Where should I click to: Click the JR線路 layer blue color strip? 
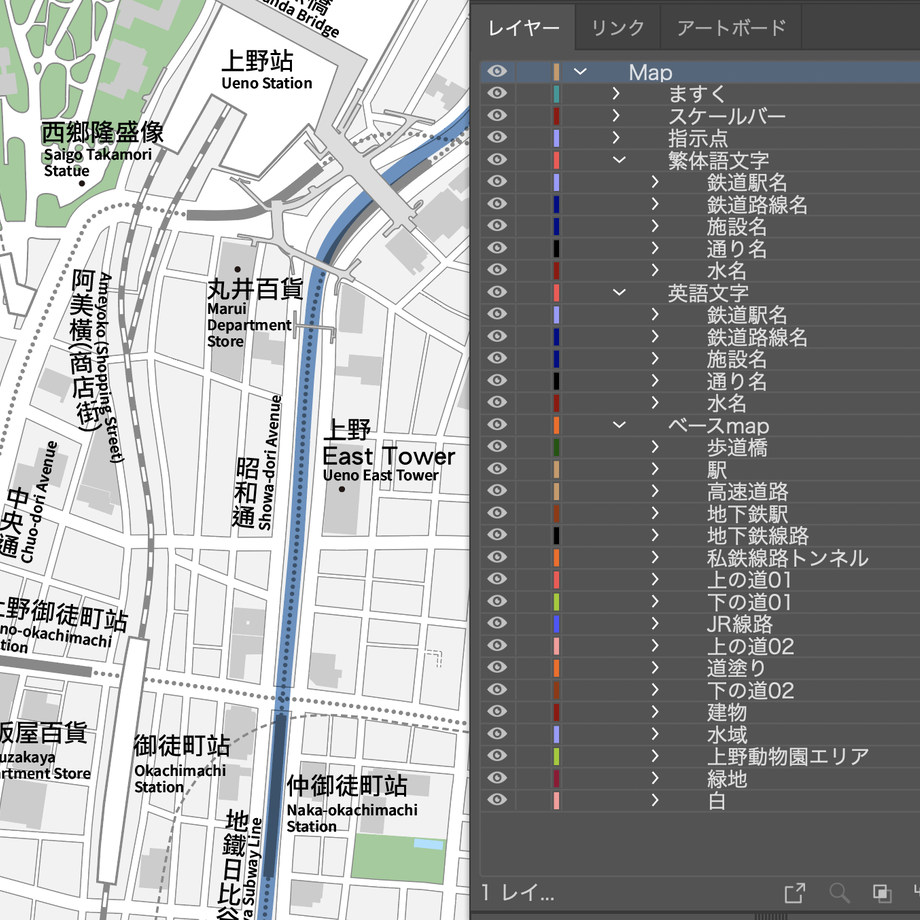point(556,623)
